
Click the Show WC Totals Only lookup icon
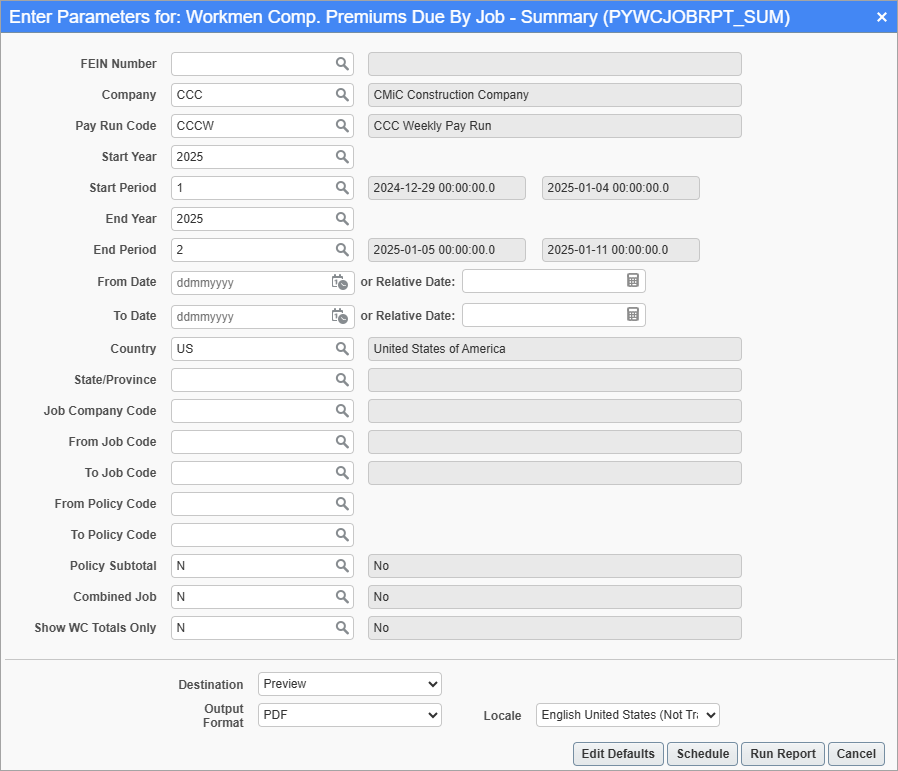[x=342, y=628]
